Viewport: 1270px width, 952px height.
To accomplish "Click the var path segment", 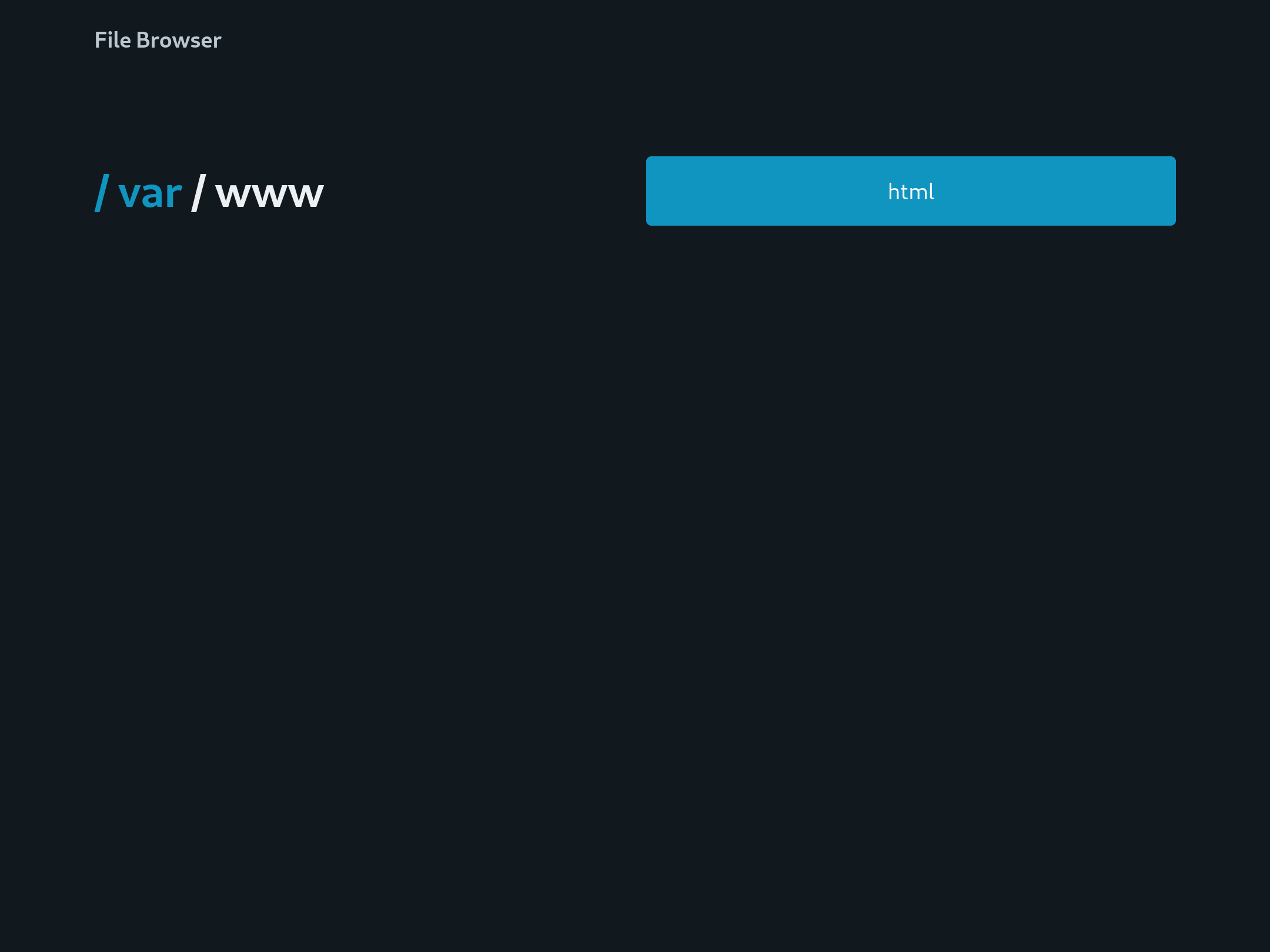I will tap(149, 190).
